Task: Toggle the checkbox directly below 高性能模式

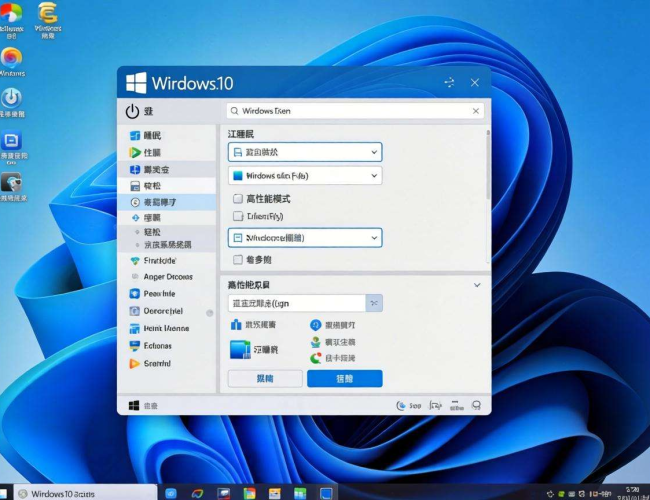Action: coord(238,216)
